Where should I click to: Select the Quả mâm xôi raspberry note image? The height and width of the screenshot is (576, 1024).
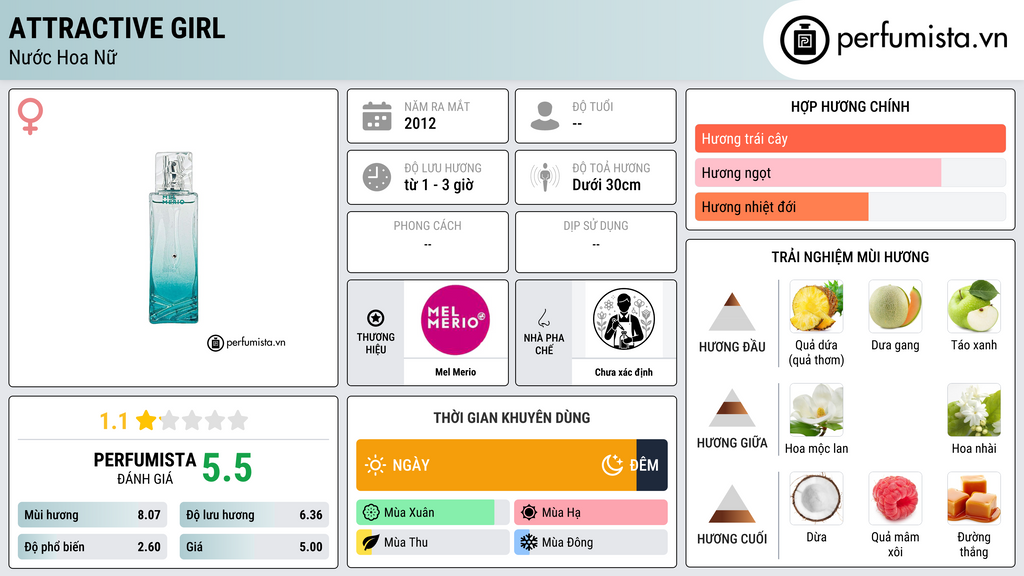coord(895,499)
